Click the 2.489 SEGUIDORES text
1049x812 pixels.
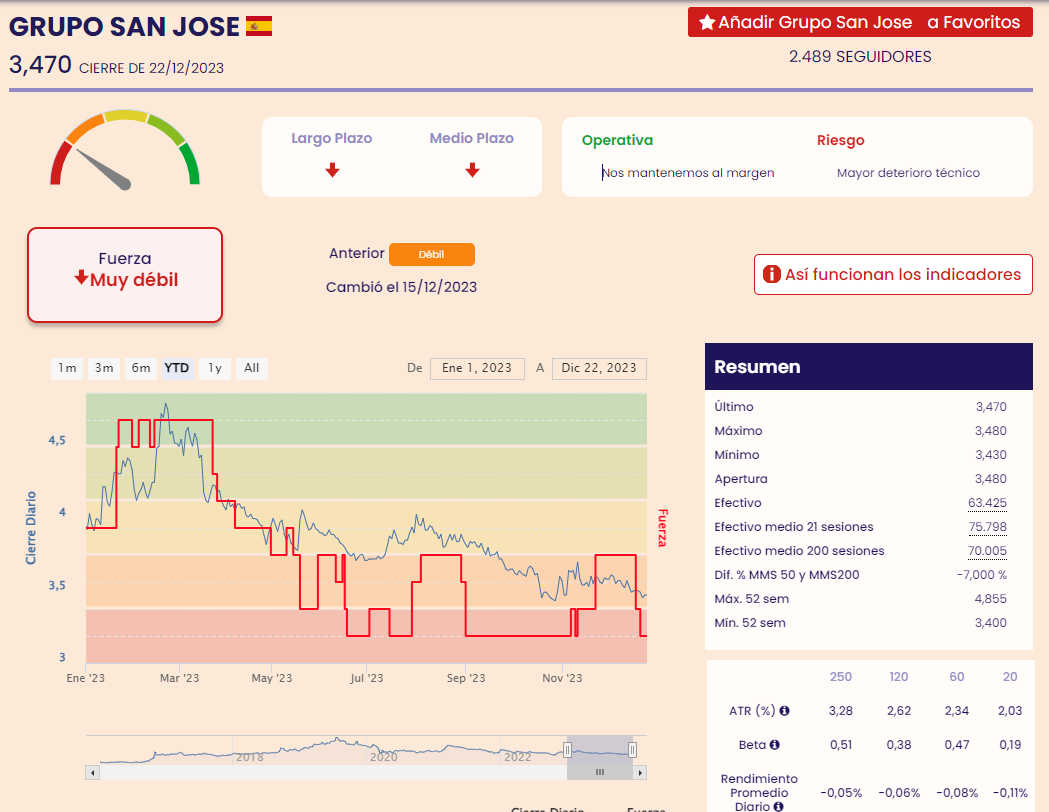(860, 57)
